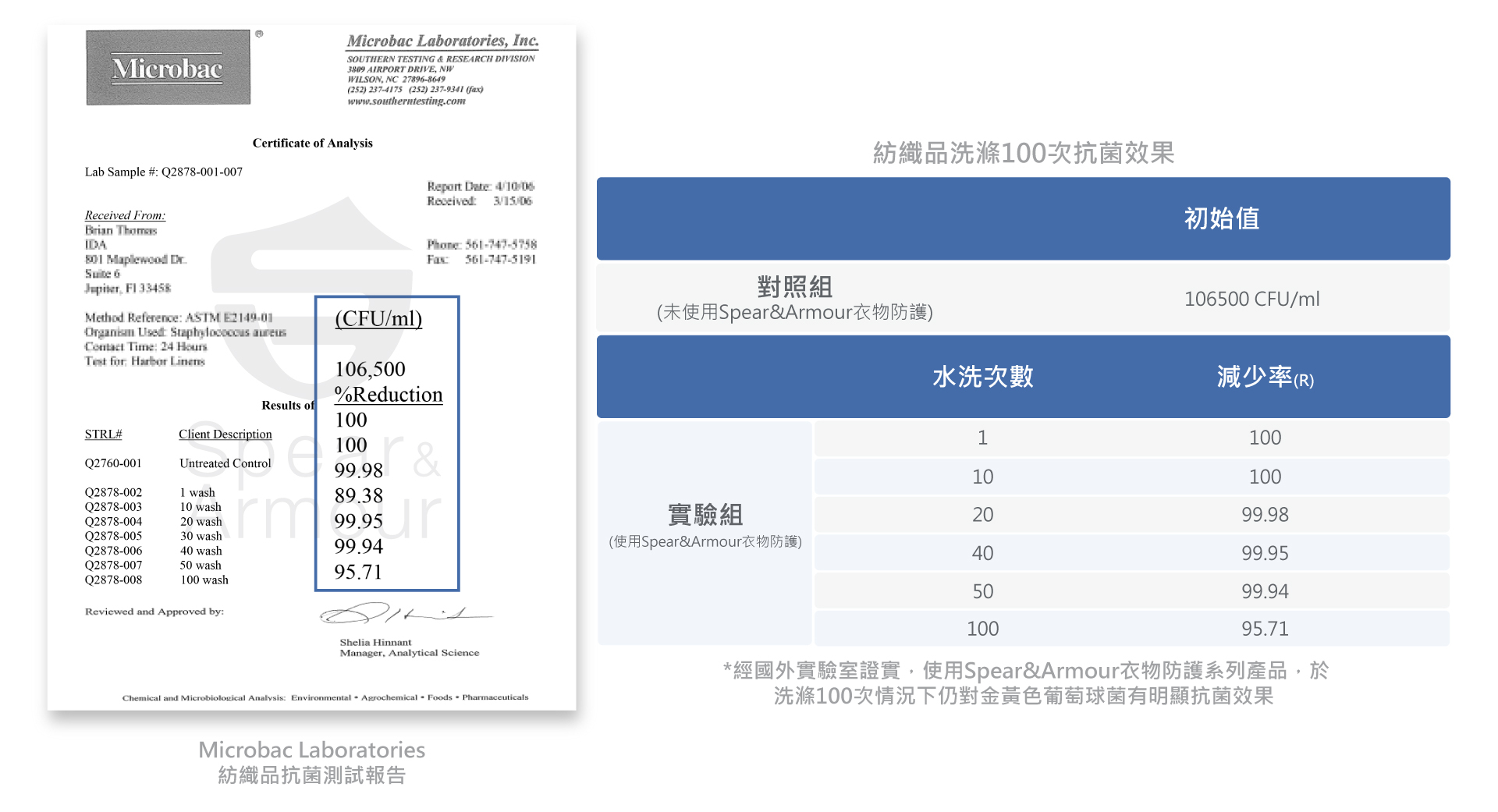Select the 水洗次數 column header
This screenshot has height=812, width=1498.
(x=982, y=377)
